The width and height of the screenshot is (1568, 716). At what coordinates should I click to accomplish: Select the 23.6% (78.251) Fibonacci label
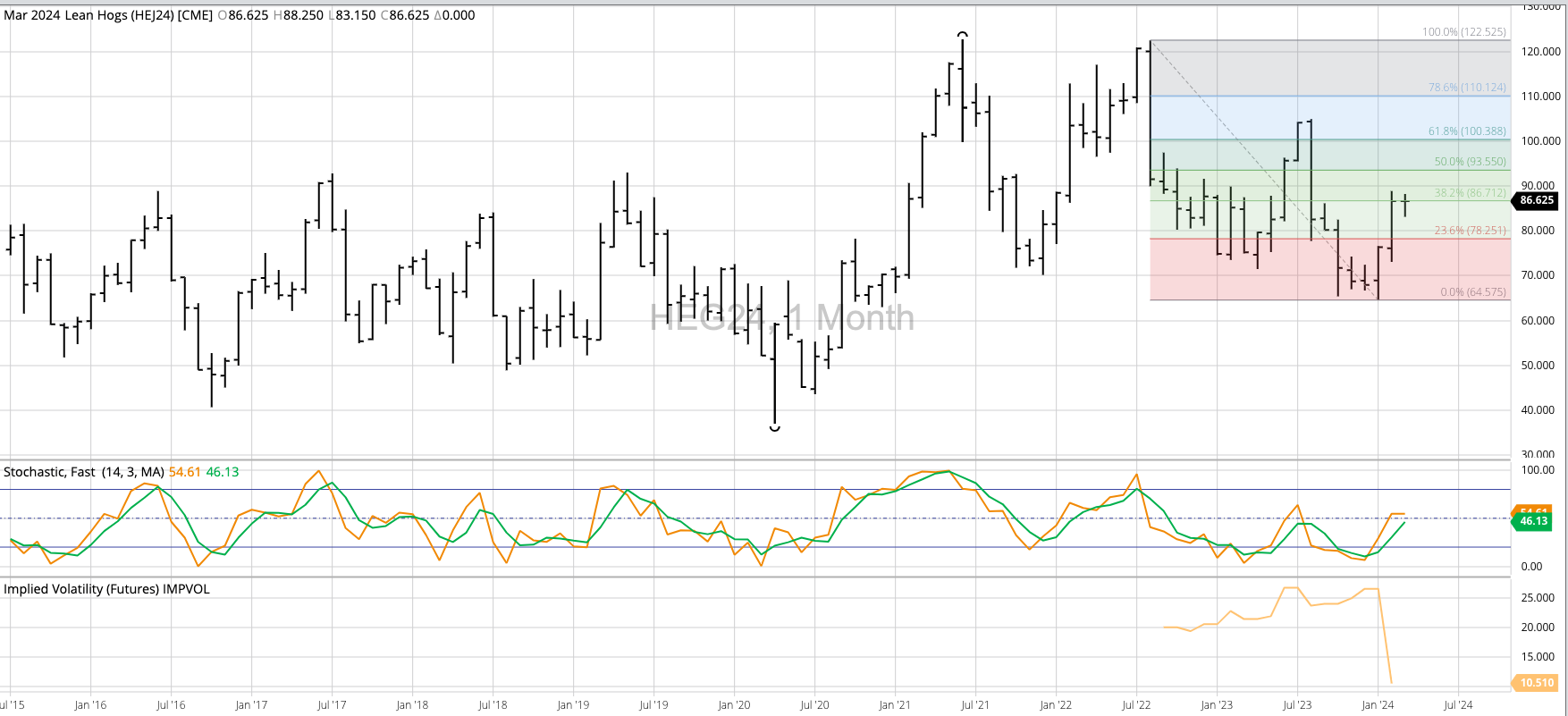pos(1470,231)
